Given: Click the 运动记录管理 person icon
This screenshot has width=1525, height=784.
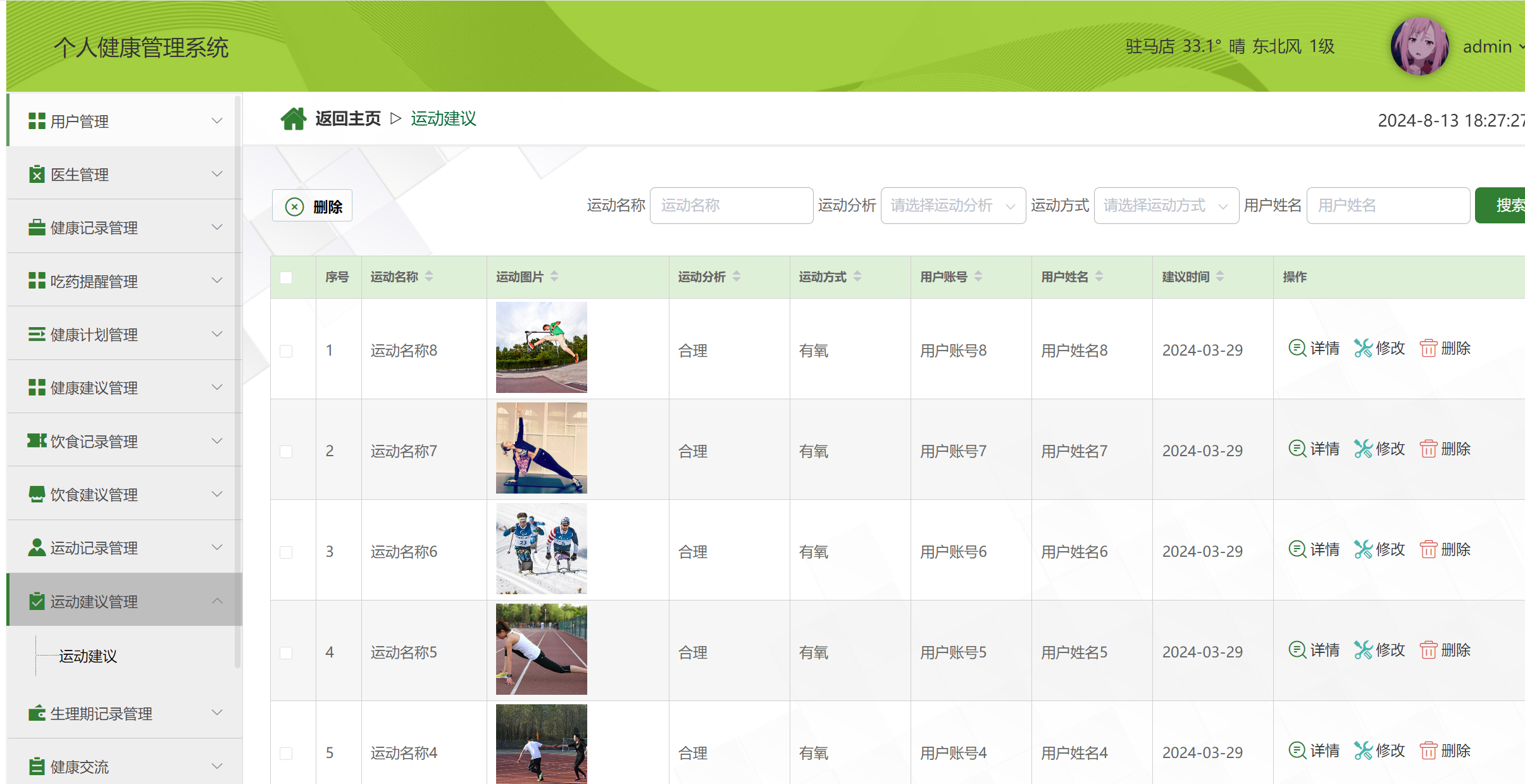Looking at the screenshot, I should tap(37, 547).
